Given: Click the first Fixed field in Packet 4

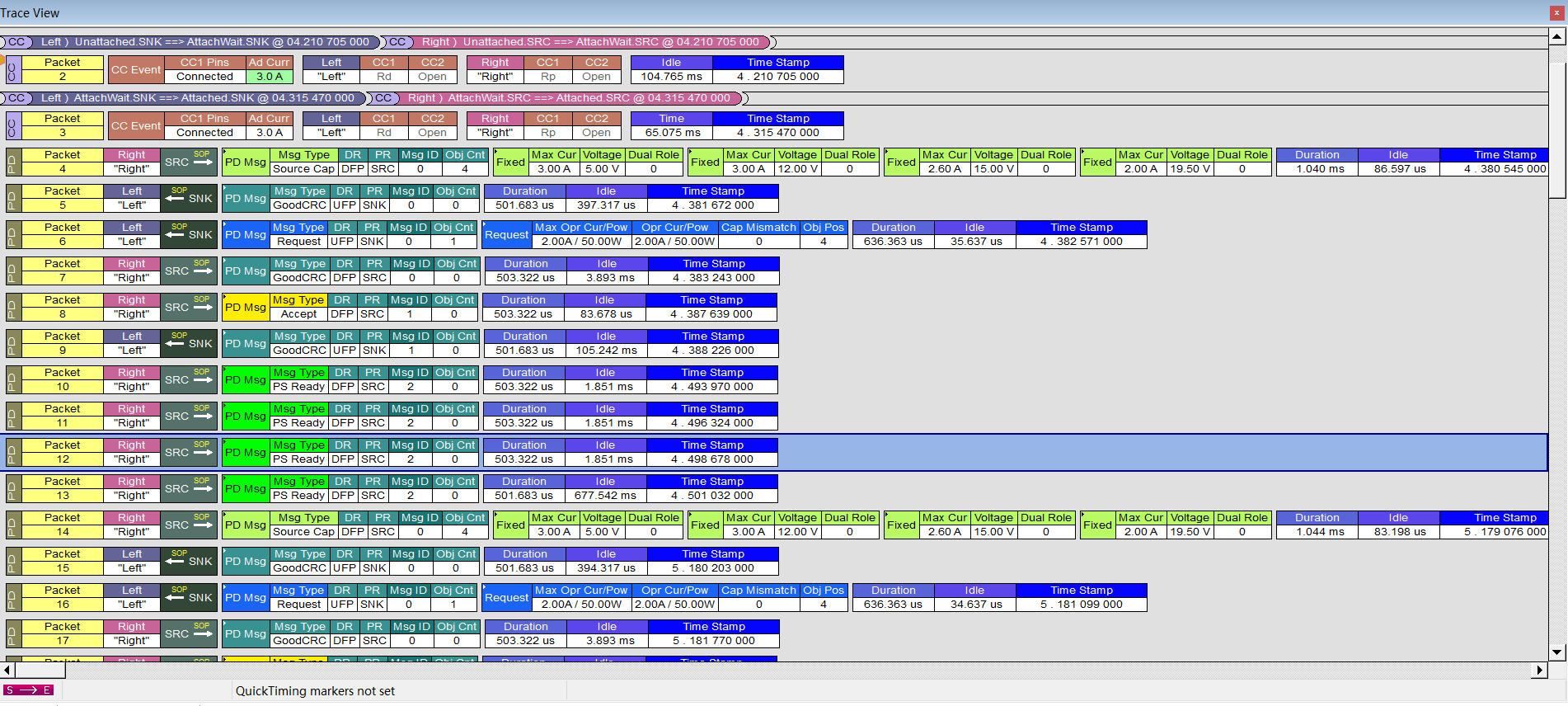Looking at the screenshot, I should [511, 162].
